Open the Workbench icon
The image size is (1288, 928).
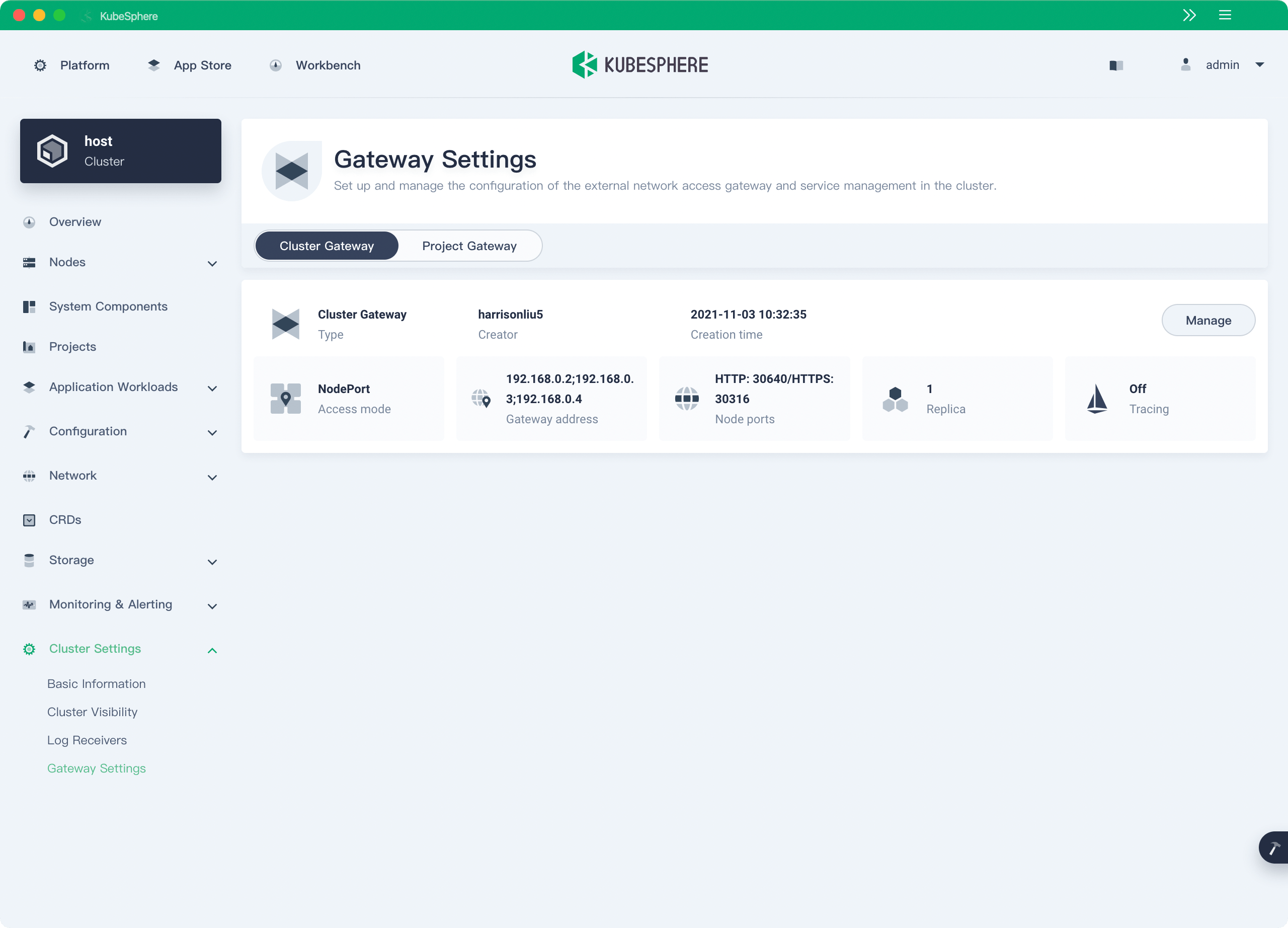tap(275, 65)
